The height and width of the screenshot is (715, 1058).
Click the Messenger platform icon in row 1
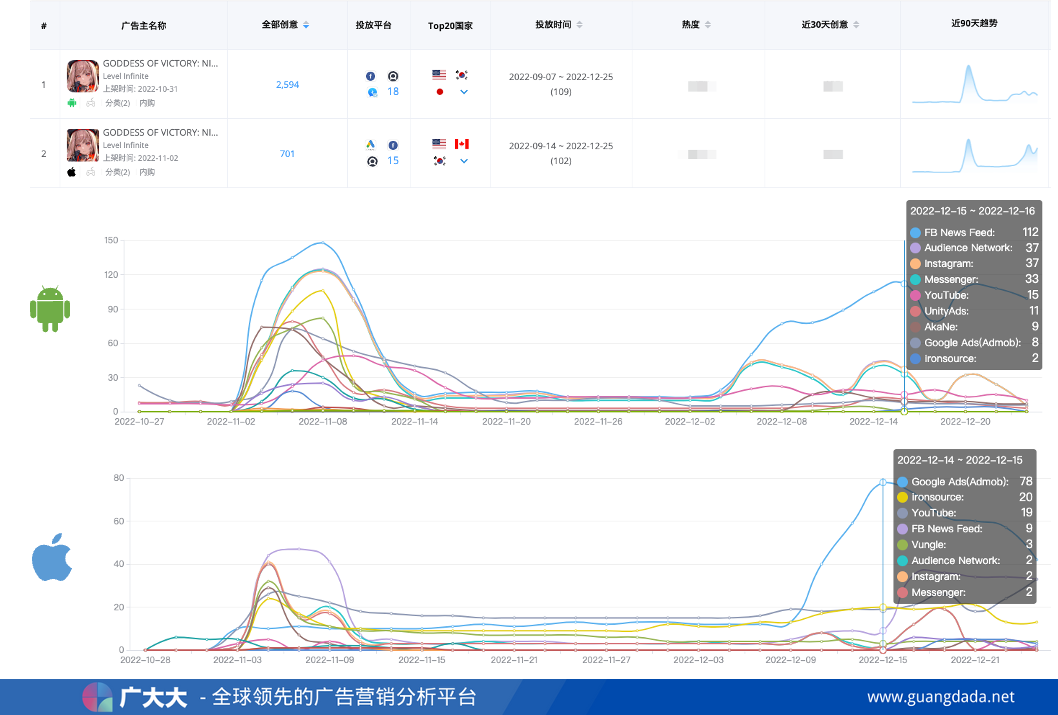[x=370, y=91]
